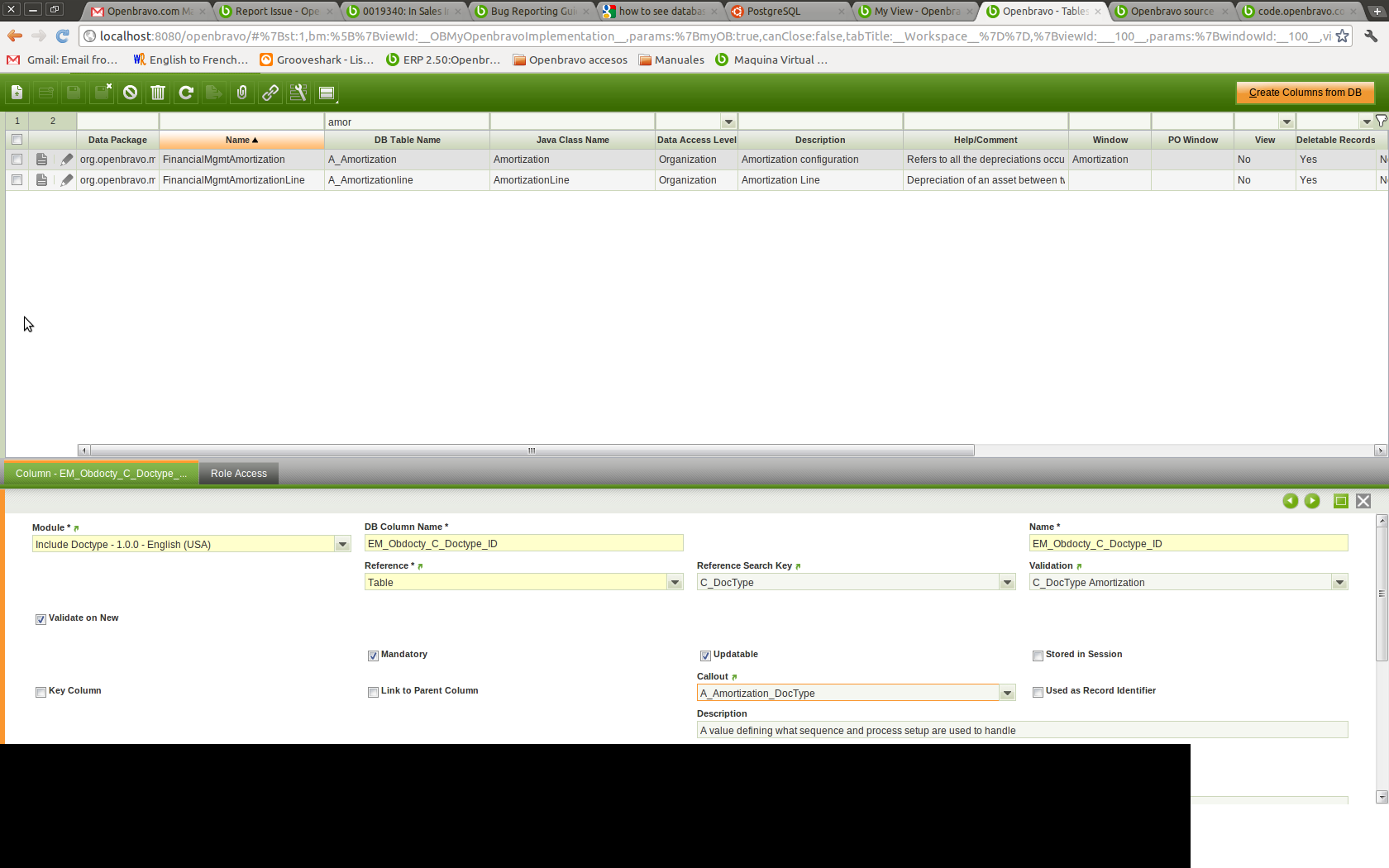Tick the Stored in Session checkbox
The width and height of the screenshot is (1389, 868).
coord(1038,656)
